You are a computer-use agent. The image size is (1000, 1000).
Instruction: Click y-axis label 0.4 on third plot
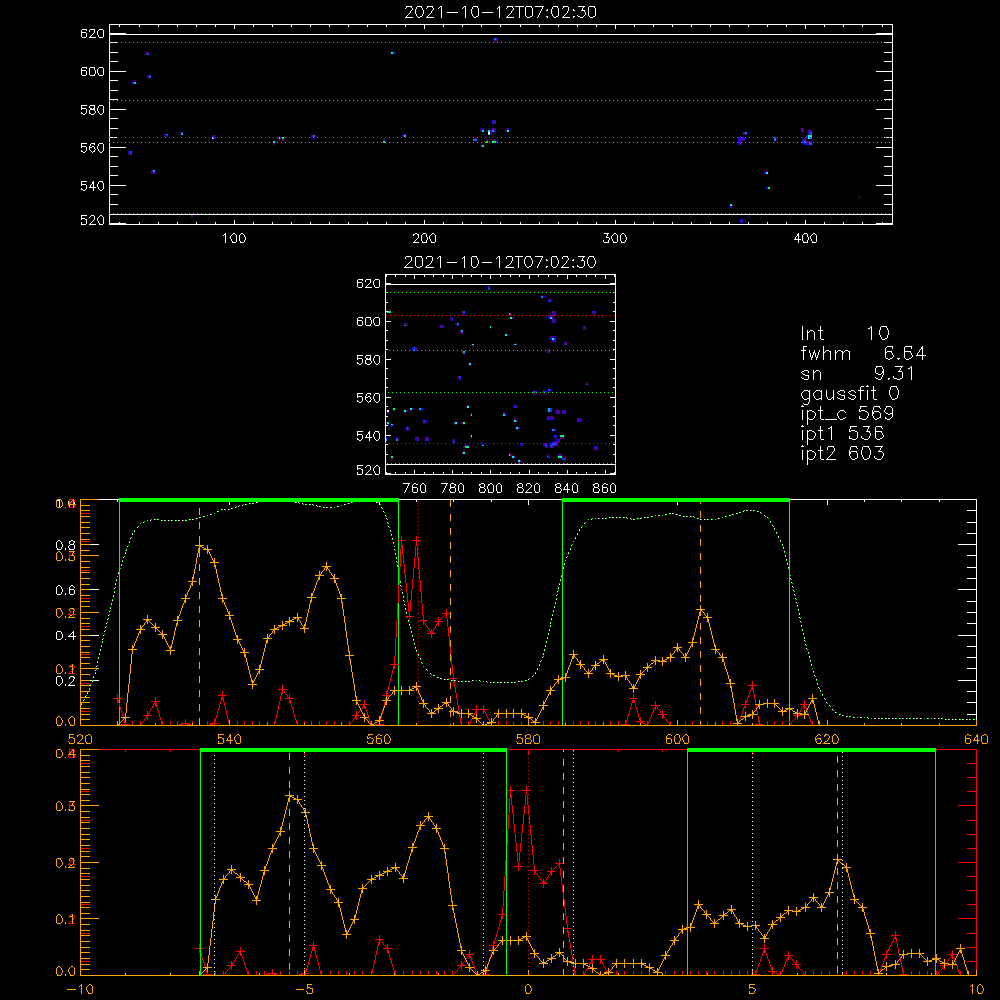coord(66,636)
